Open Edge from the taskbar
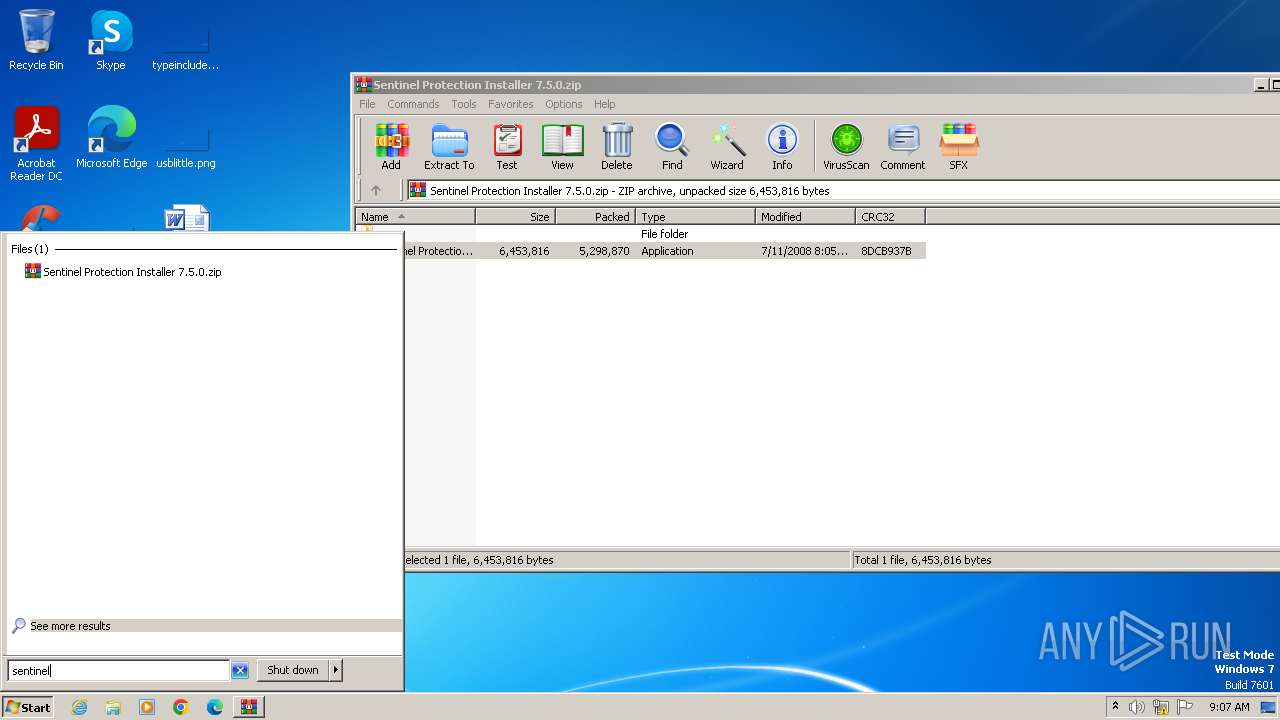 [215, 707]
